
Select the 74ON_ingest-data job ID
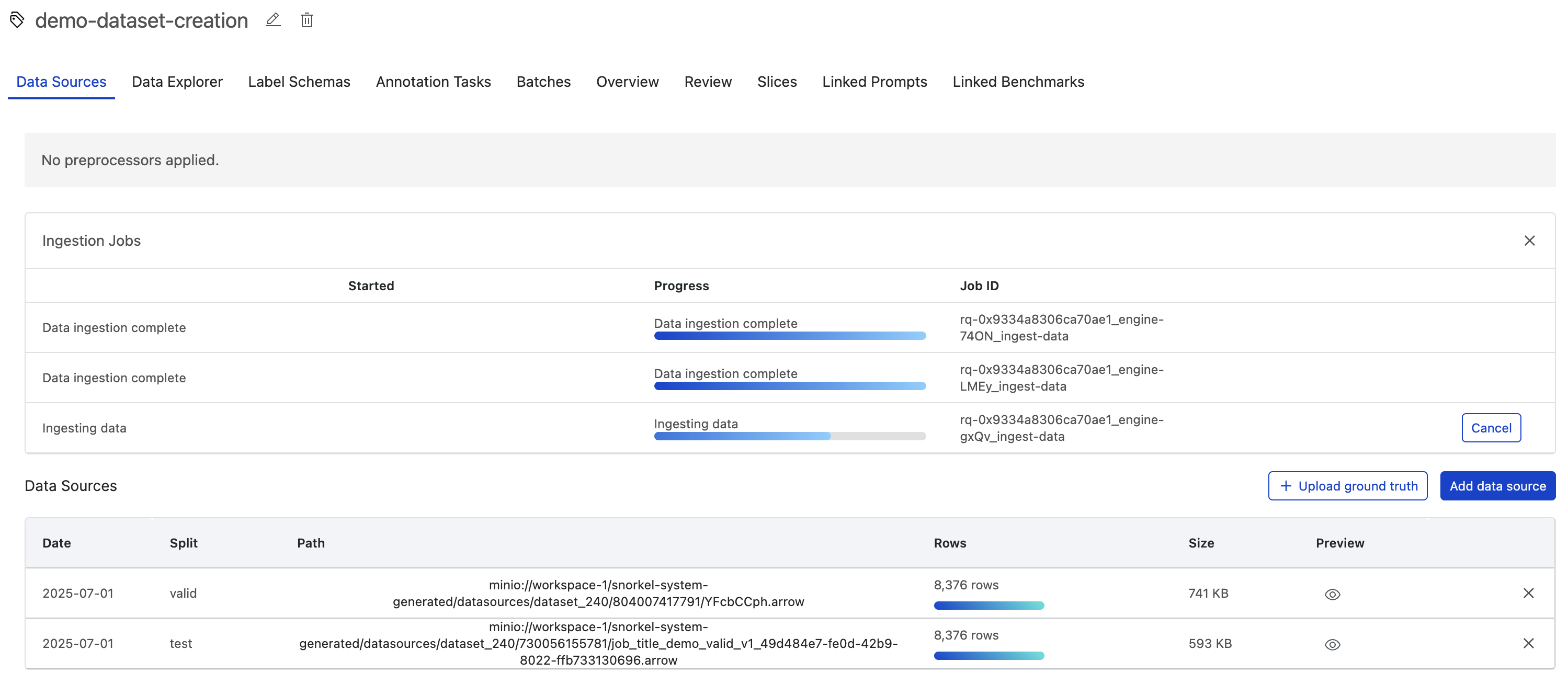click(x=1061, y=327)
